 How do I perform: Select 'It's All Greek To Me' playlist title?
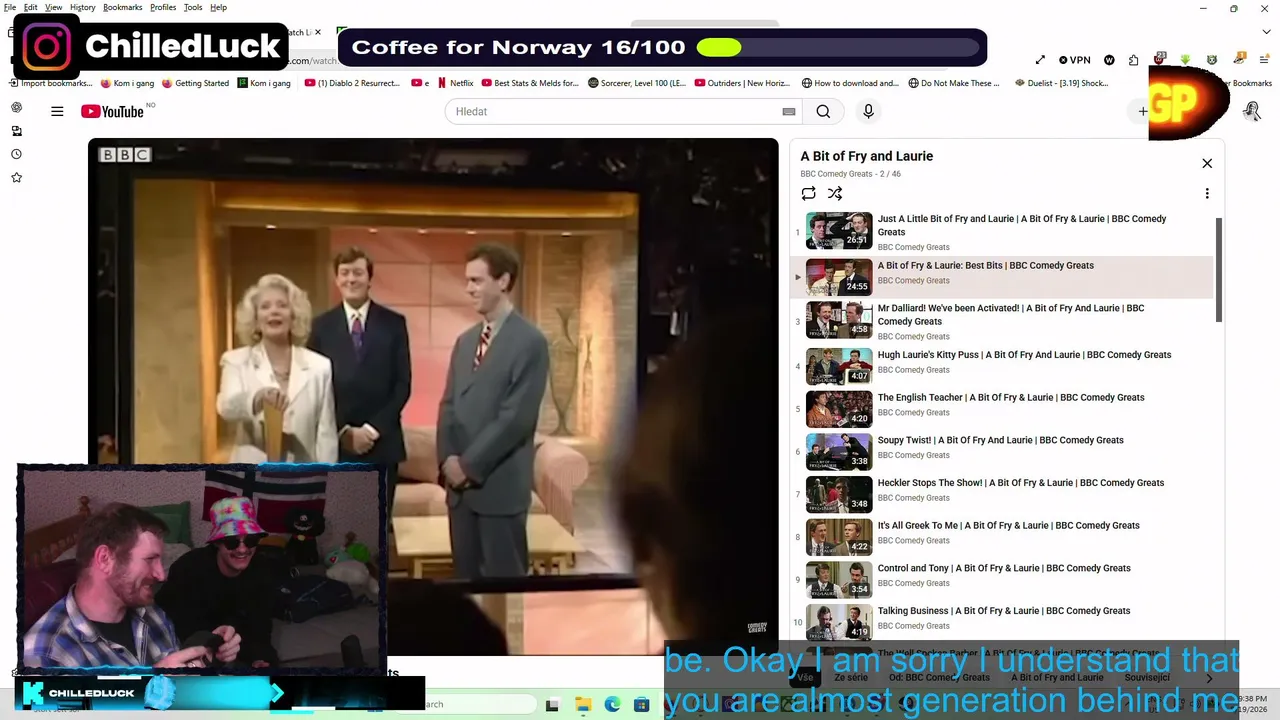click(1008, 526)
